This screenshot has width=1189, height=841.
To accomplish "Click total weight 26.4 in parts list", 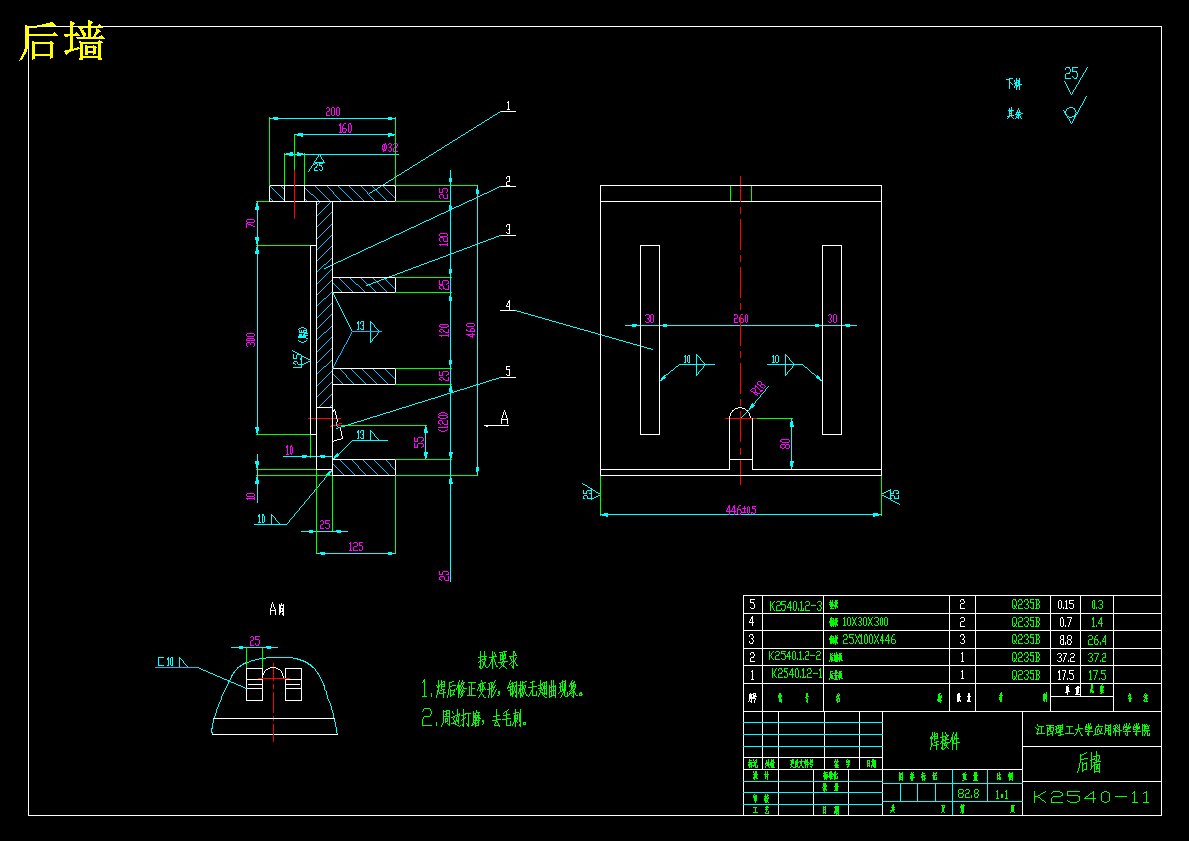I will (1096, 640).
